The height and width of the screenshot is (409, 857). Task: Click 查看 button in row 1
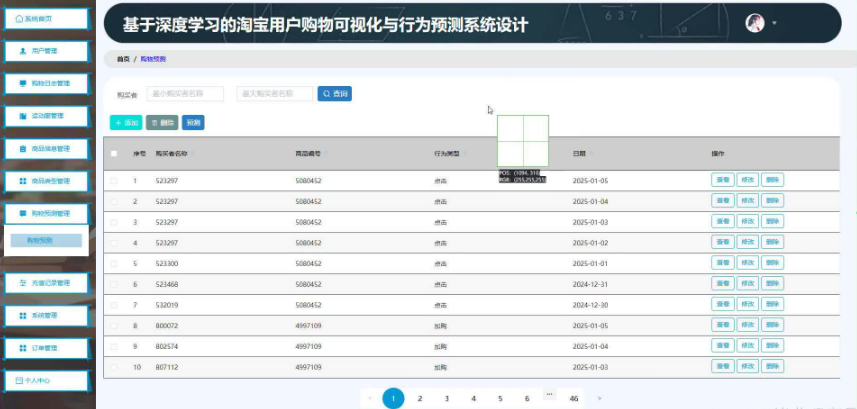[x=723, y=180]
